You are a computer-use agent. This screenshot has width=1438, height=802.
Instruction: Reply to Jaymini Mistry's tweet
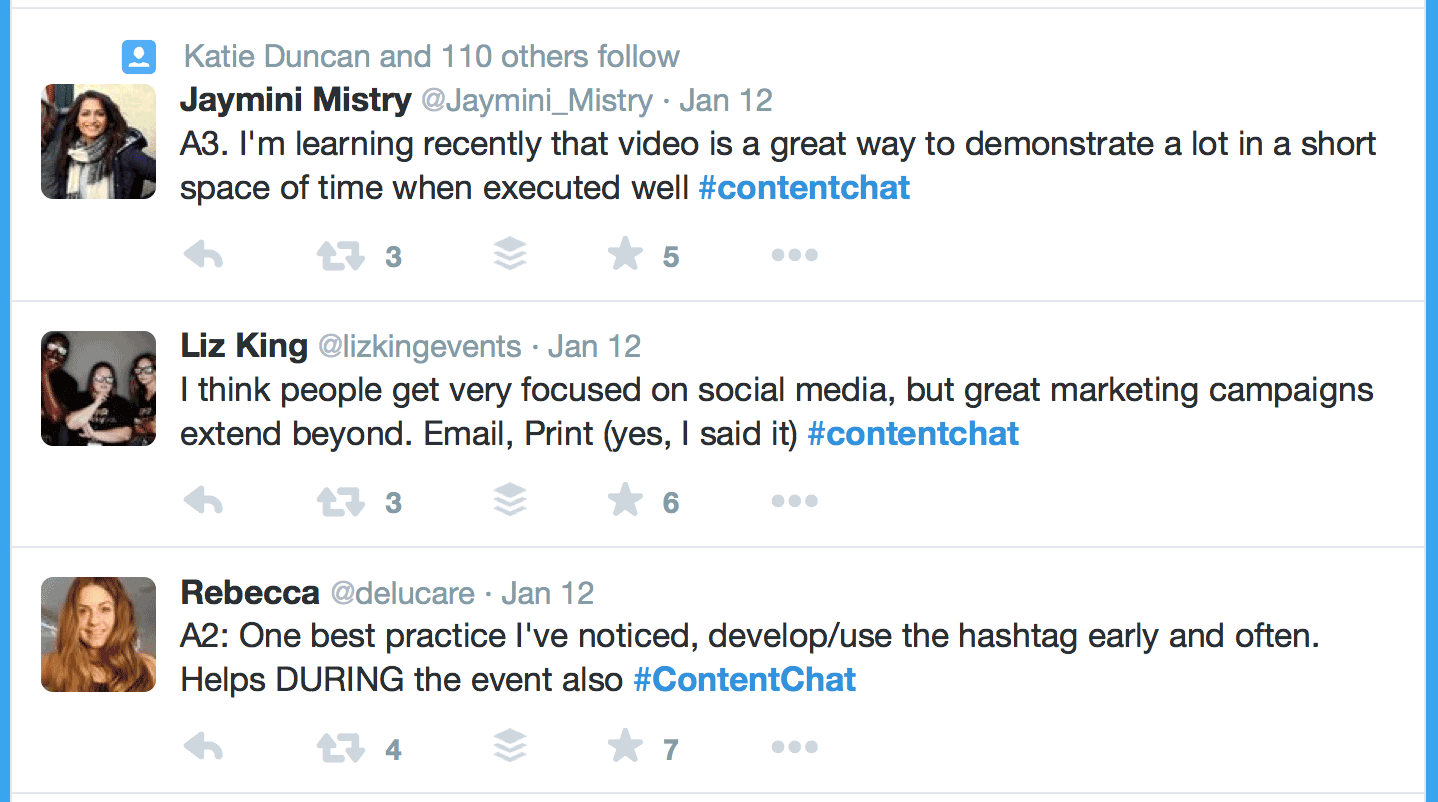pos(204,256)
